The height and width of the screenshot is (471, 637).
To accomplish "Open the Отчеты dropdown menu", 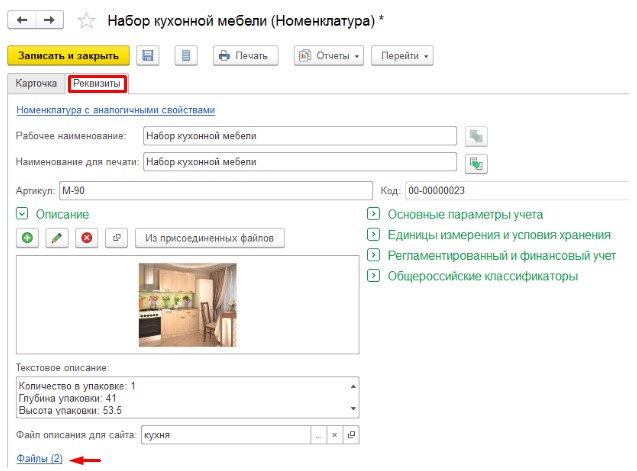I will [329, 56].
